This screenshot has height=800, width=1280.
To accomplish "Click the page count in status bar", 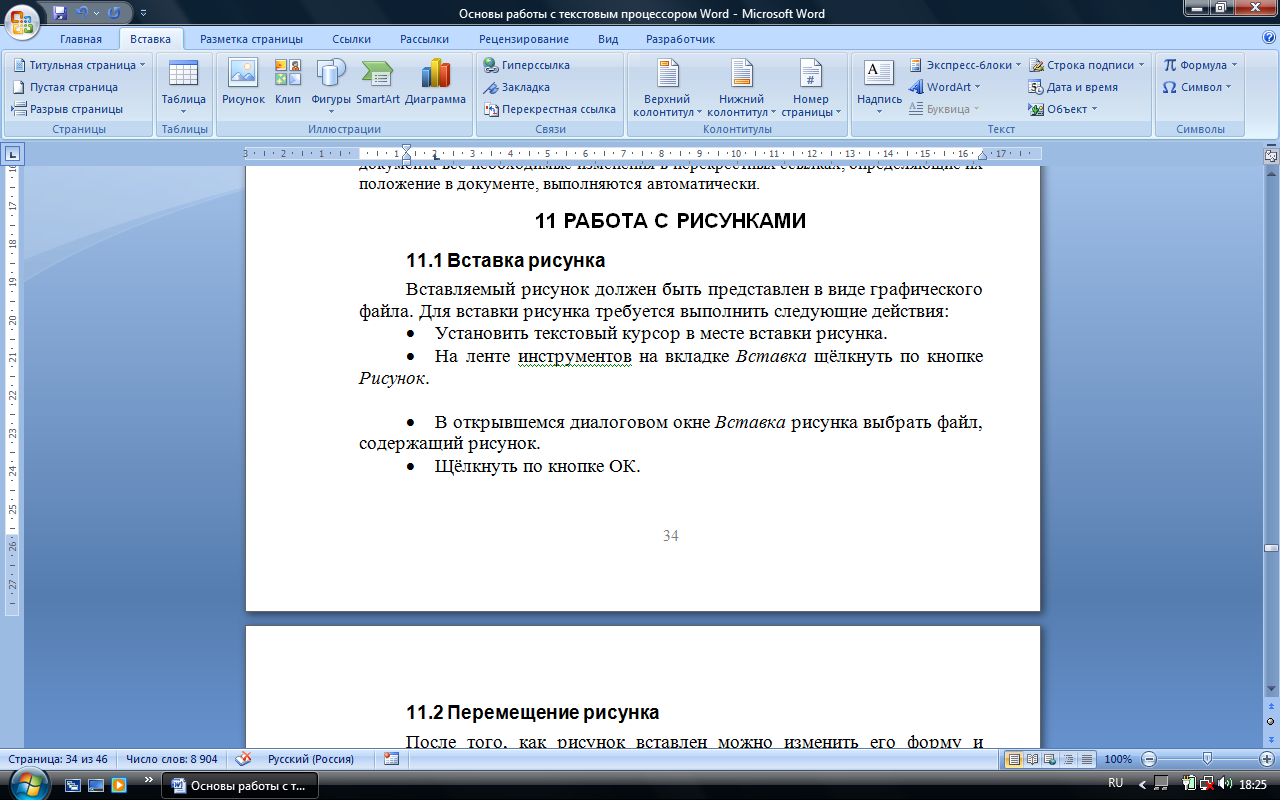I will (x=57, y=759).
